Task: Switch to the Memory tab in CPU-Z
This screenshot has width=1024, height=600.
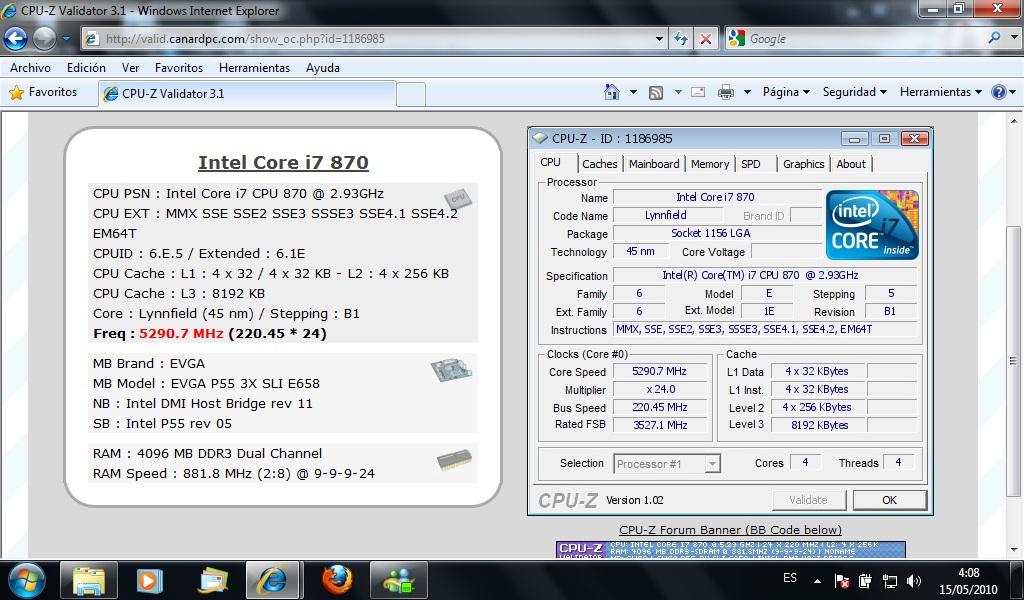Action: [x=709, y=164]
